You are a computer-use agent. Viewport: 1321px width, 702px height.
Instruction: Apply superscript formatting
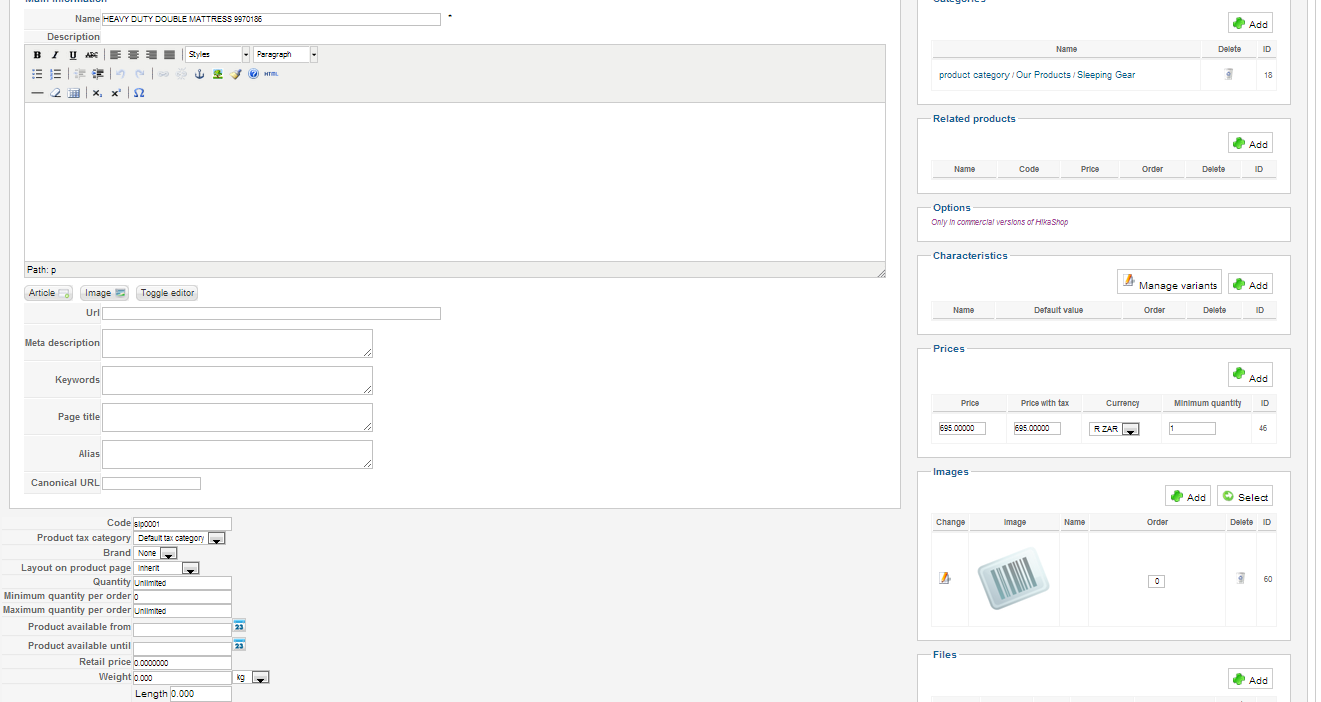coord(115,93)
